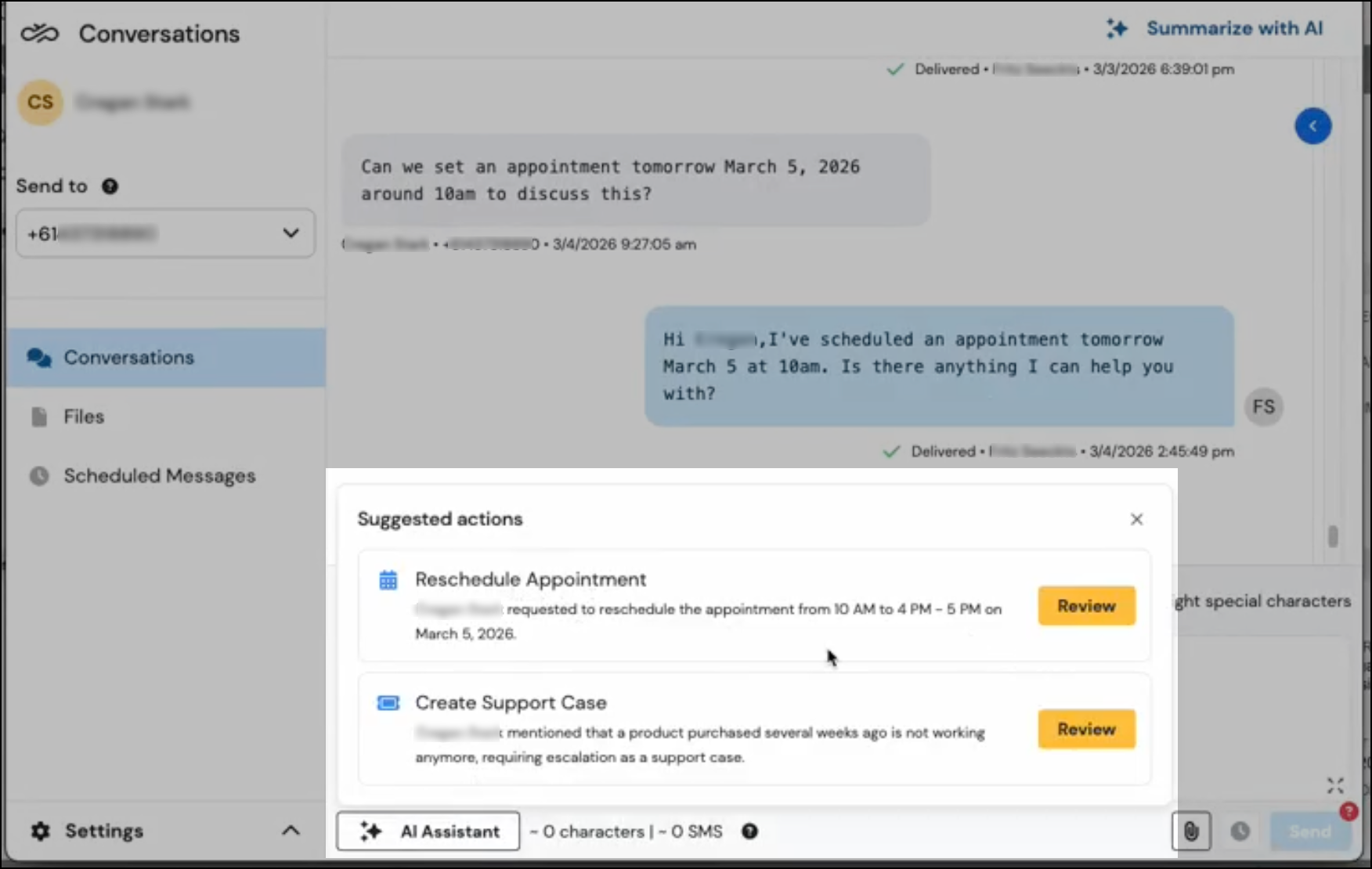Screen dimensions: 1372x869
Task: Click the Create Support Case title text
Action: pos(511,703)
